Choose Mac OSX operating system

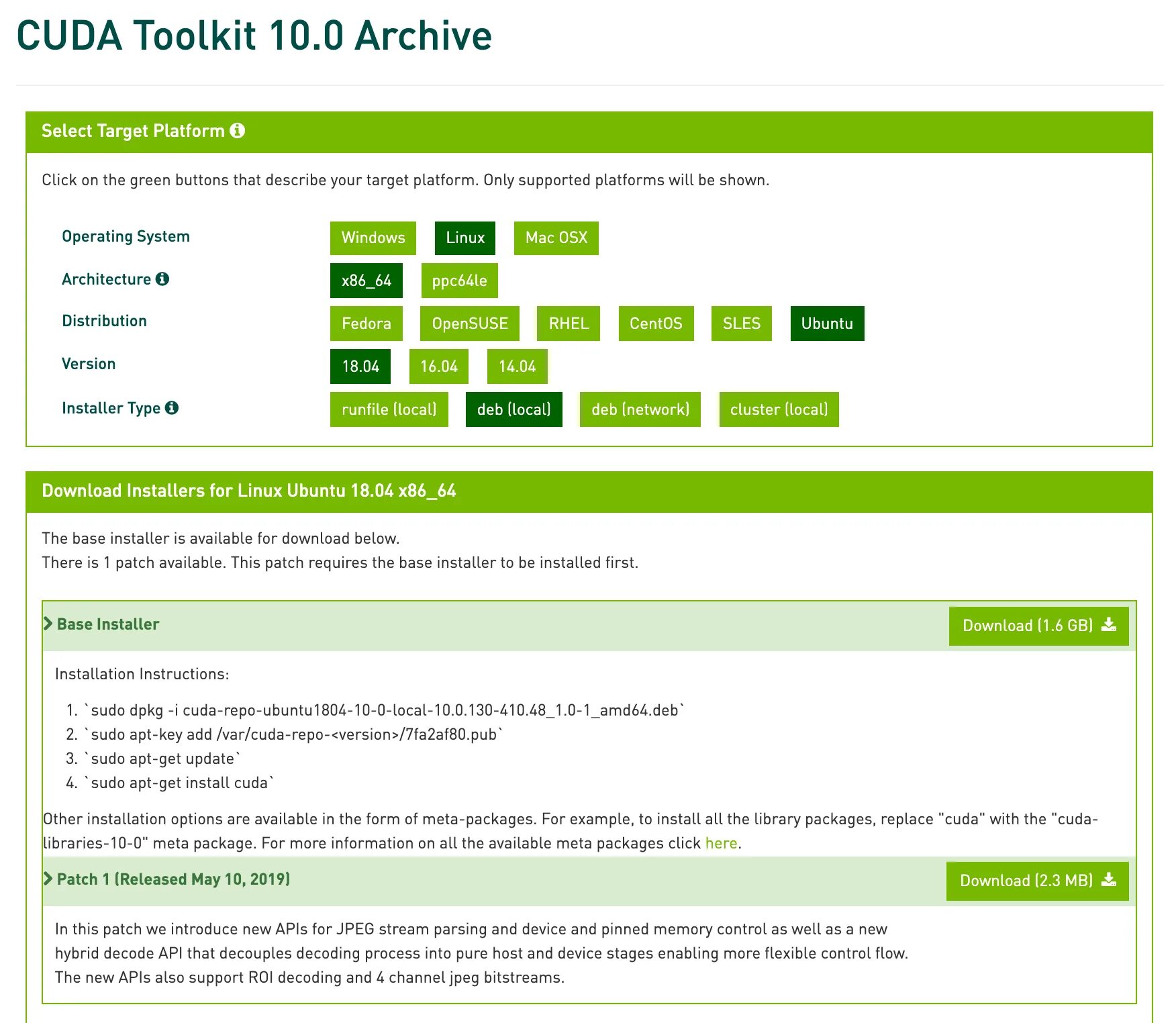click(x=556, y=238)
